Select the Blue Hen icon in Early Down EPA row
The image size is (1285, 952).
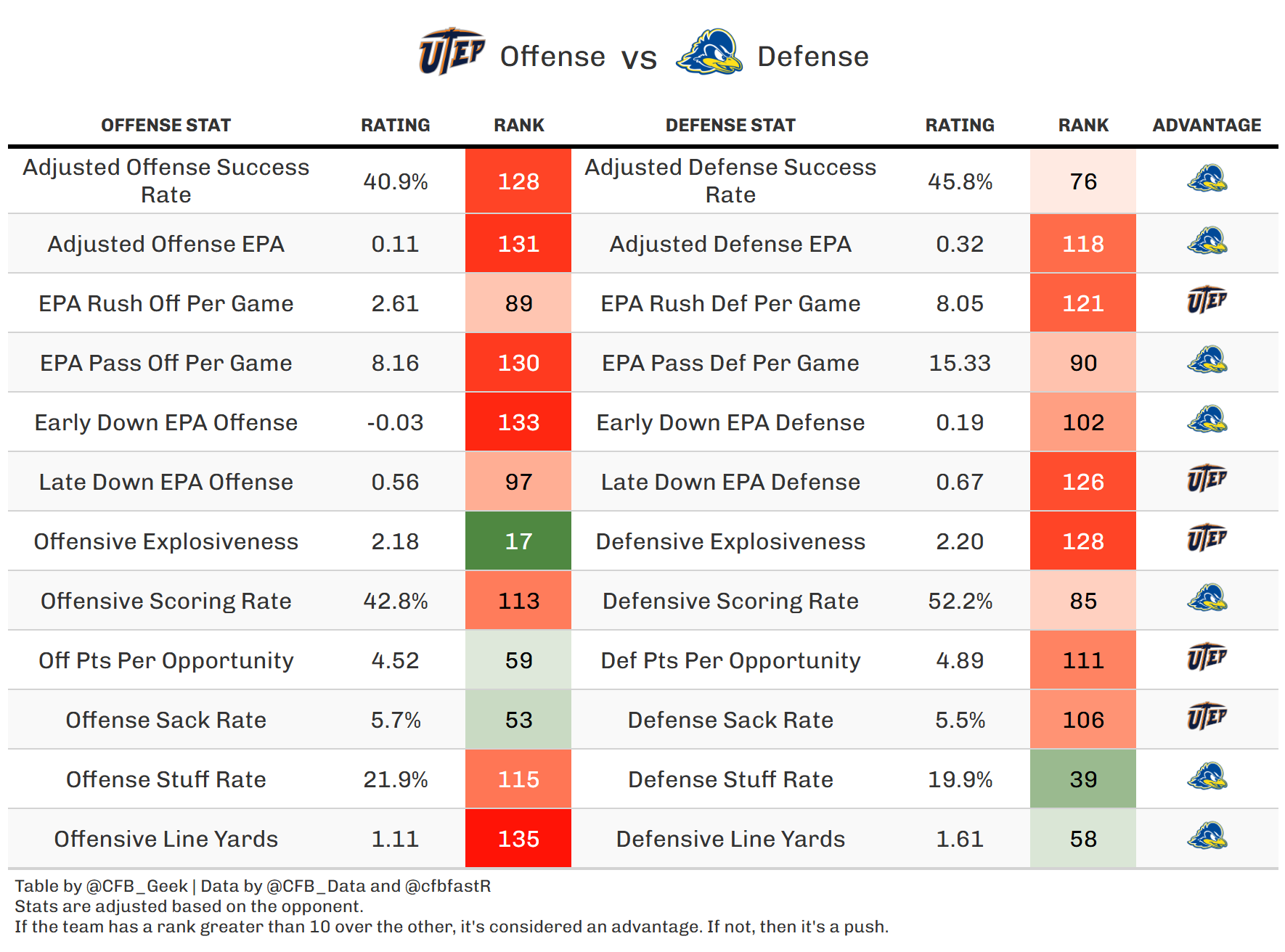pos(1207,420)
